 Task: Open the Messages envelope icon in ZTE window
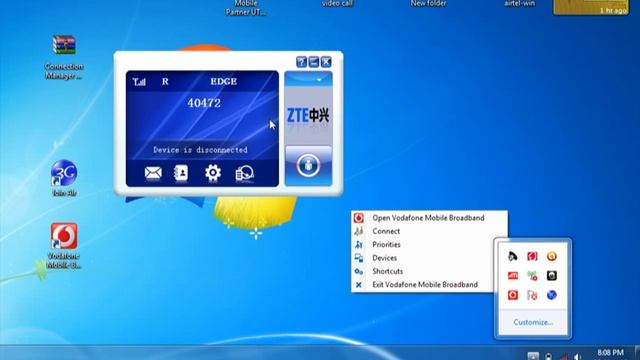[153, 173]
